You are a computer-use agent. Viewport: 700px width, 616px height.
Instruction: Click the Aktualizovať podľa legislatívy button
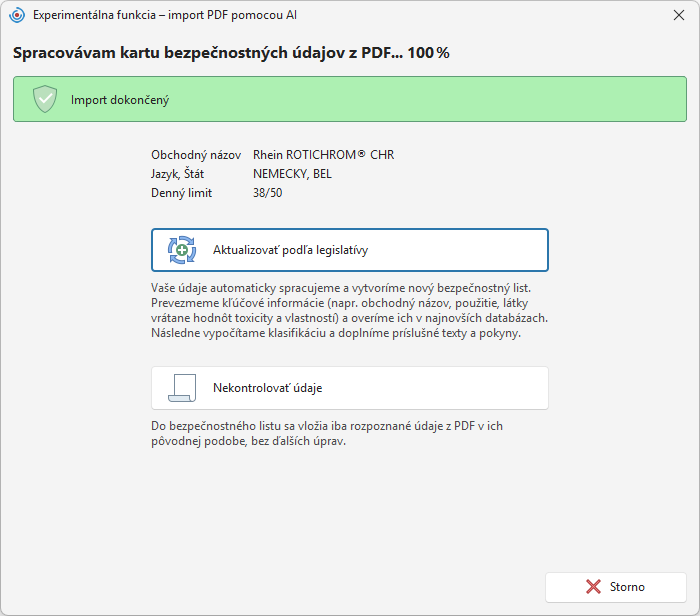coord(350,250)
